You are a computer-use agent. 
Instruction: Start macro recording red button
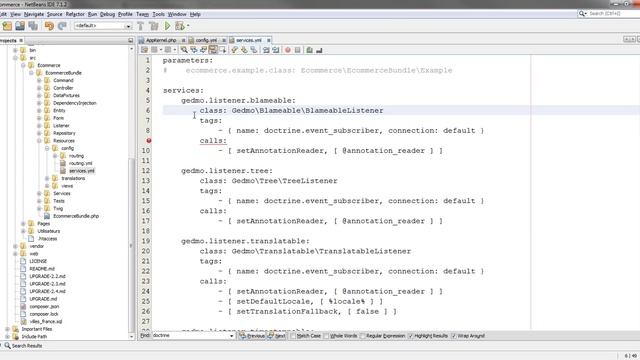click(x=288, y=50)
